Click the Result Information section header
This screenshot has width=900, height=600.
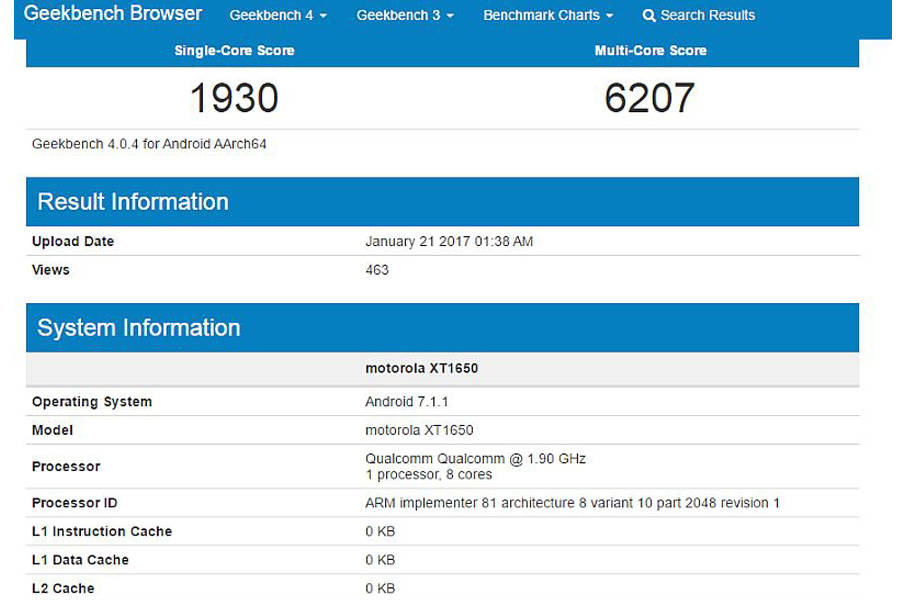coord(133,201)
